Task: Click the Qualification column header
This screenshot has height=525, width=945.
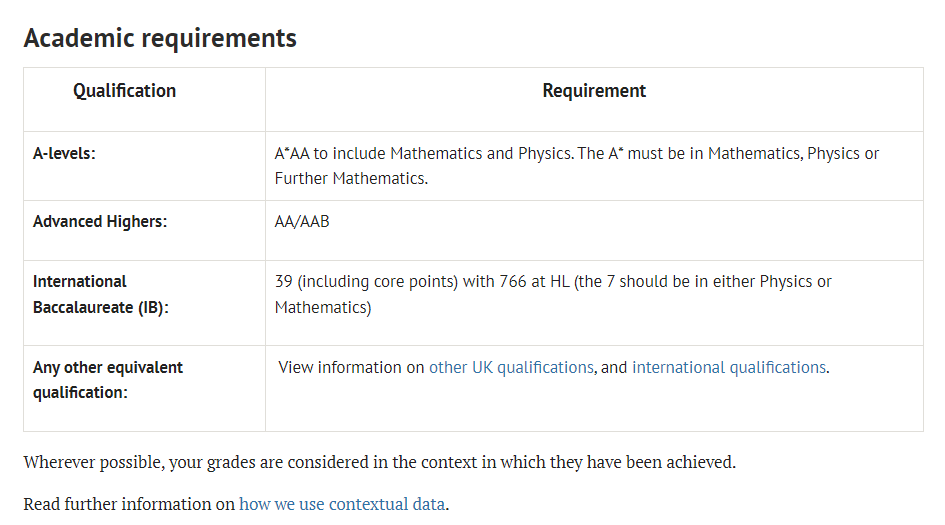Action: tap(125, 90)
